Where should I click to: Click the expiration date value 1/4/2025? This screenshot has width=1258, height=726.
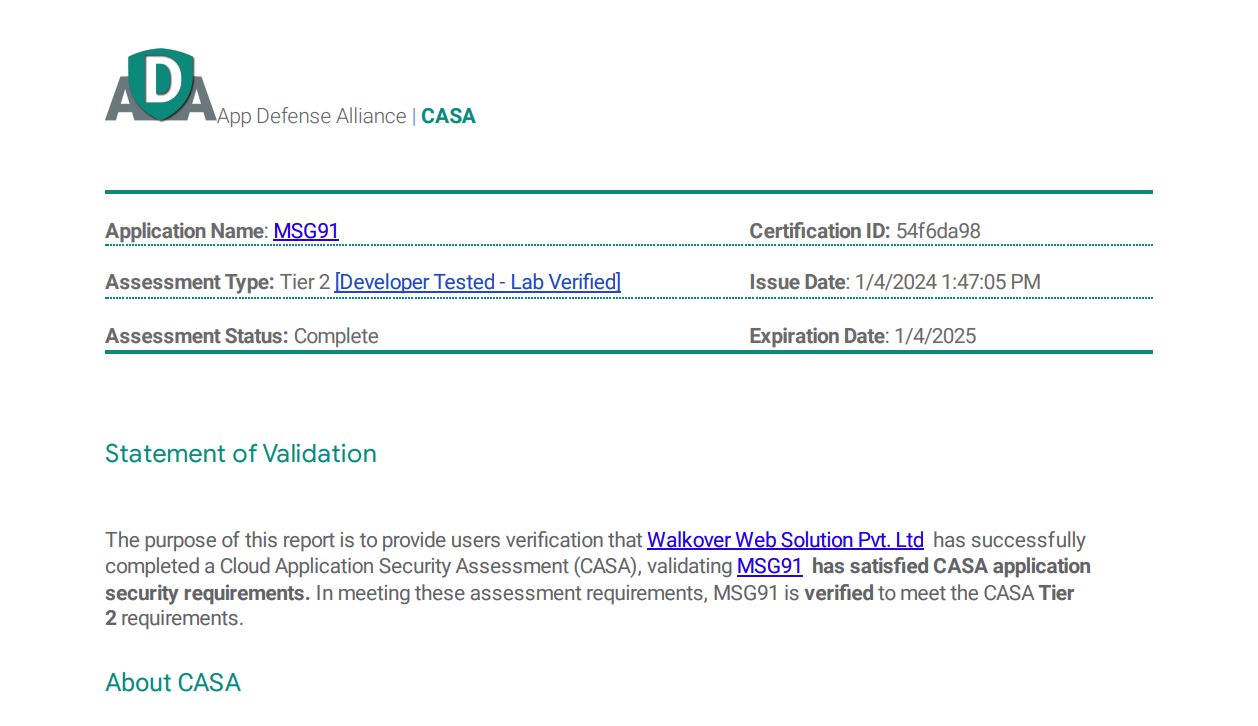[934, 336]
